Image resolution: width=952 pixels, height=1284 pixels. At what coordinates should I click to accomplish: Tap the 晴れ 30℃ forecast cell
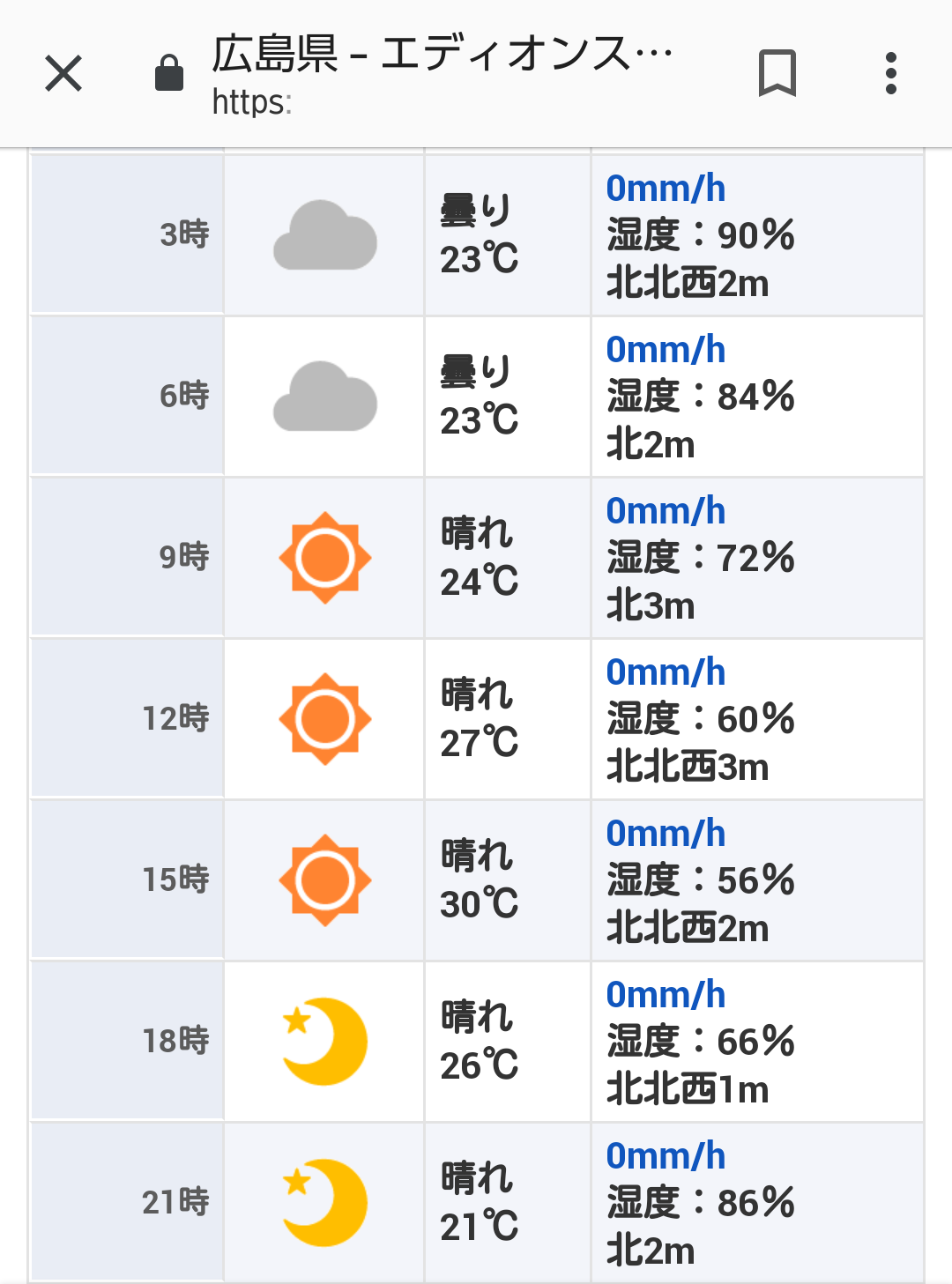(508, 880)
